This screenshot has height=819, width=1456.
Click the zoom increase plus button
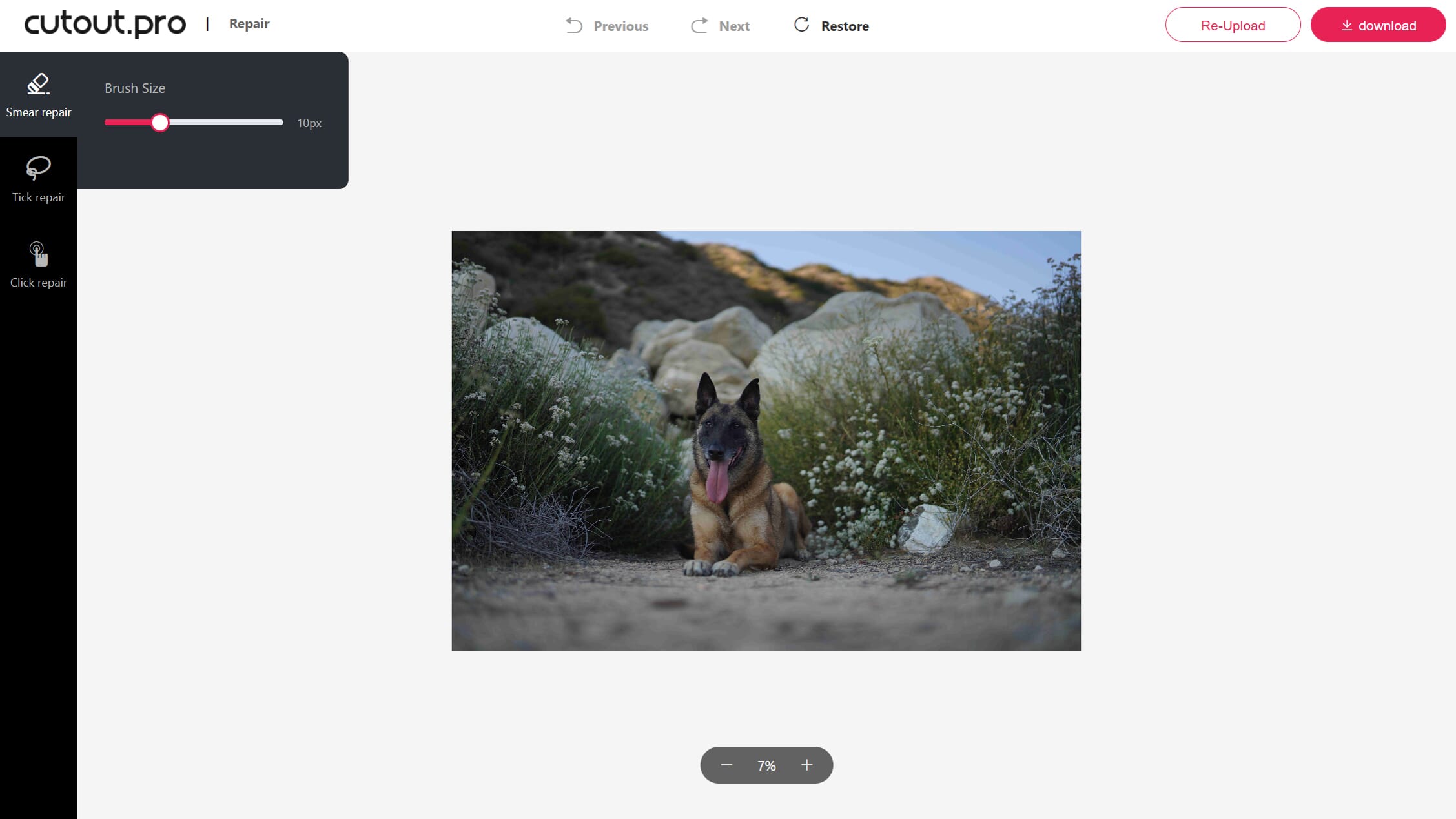pyautogui.click(x=807, y=765)
